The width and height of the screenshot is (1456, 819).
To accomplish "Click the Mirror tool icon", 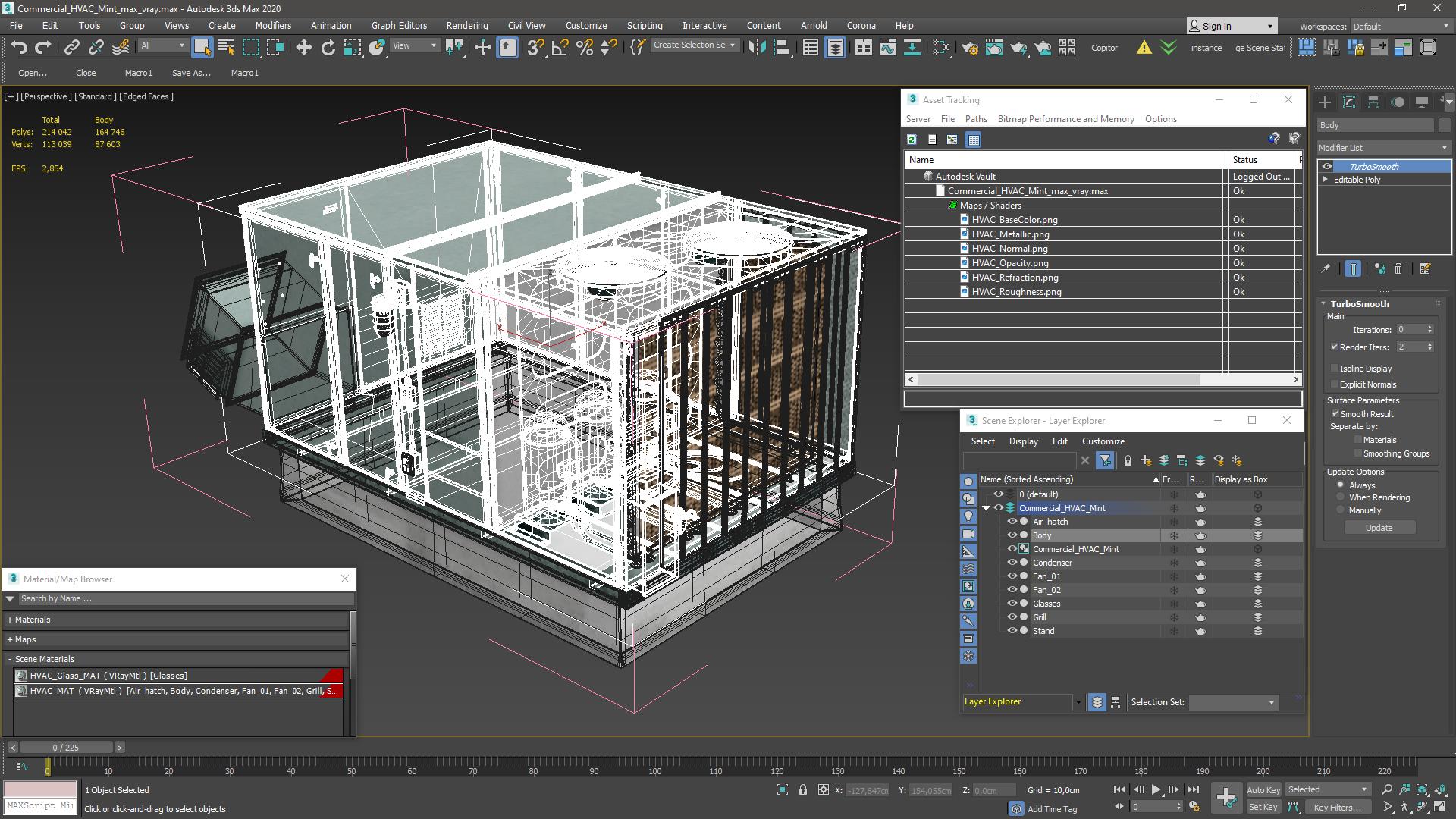I will tap(757, 47).
